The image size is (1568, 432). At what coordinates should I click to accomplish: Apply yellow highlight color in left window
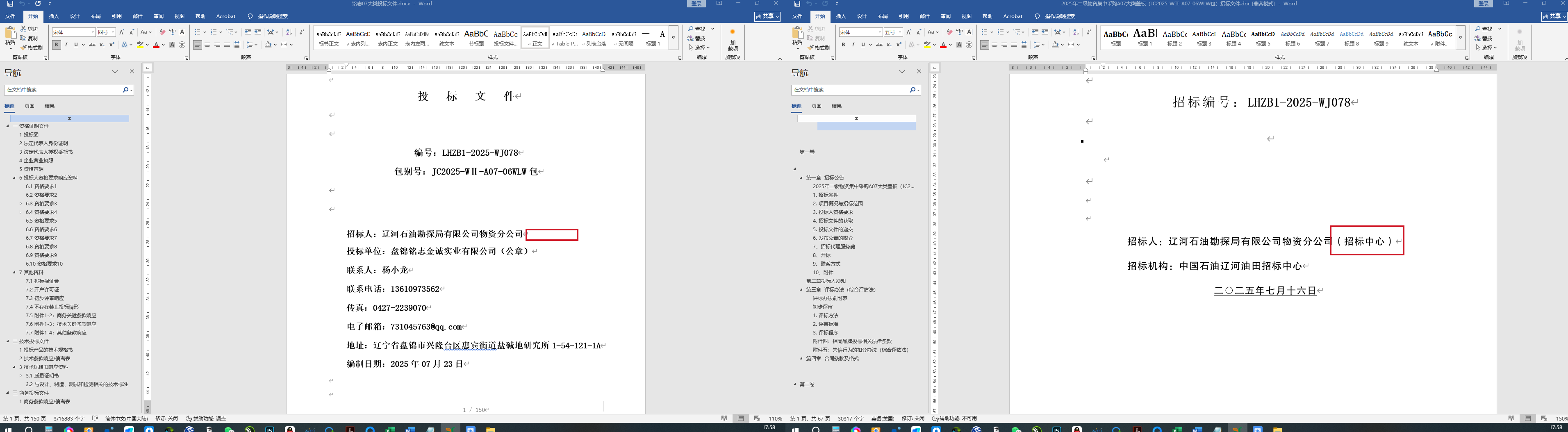140,45
